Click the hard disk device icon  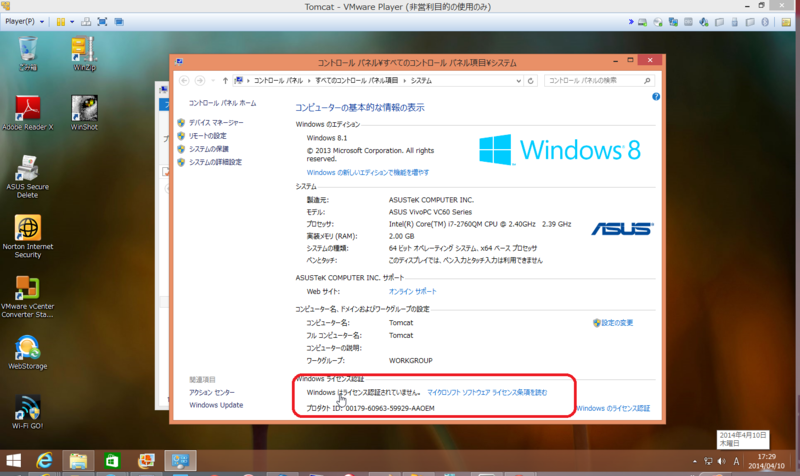(642, 22)
